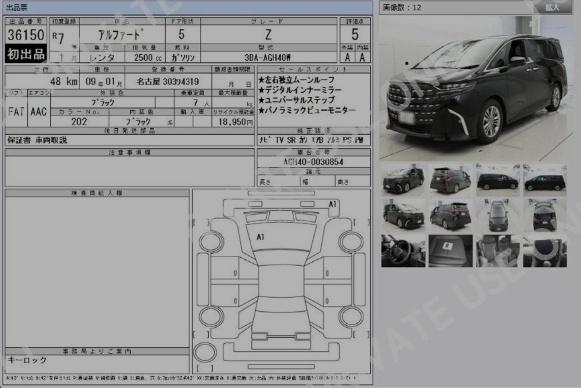The image size is (581, 388).
Task: View the straight-on front view thumbnail
Action: coord(498,215)
